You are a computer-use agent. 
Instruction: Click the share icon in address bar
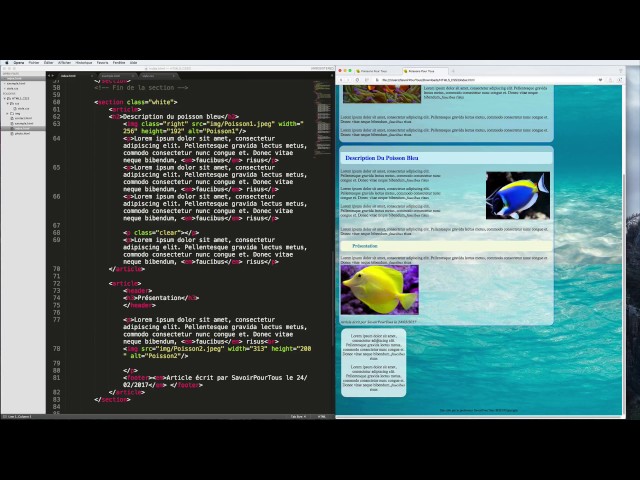pyautogui.click(x=611, y=80)
